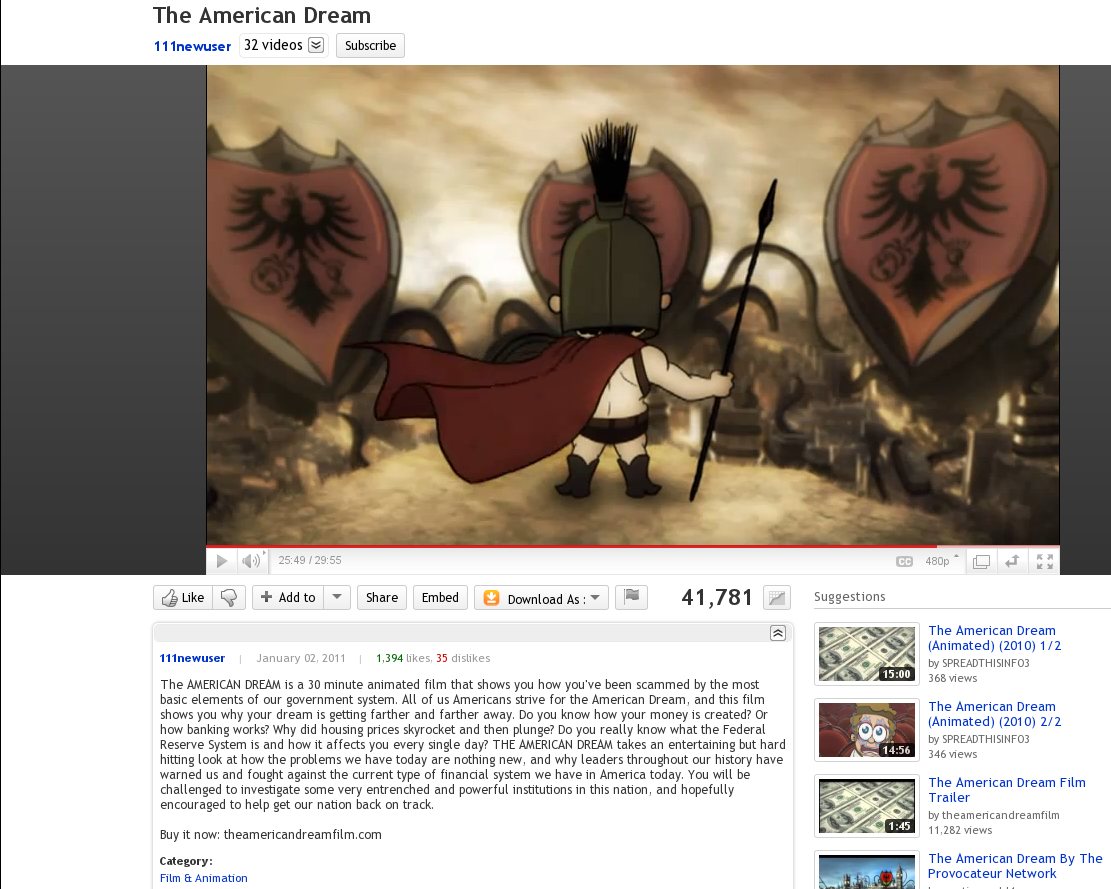
Task: Click the Add to button
Action: 288,598
